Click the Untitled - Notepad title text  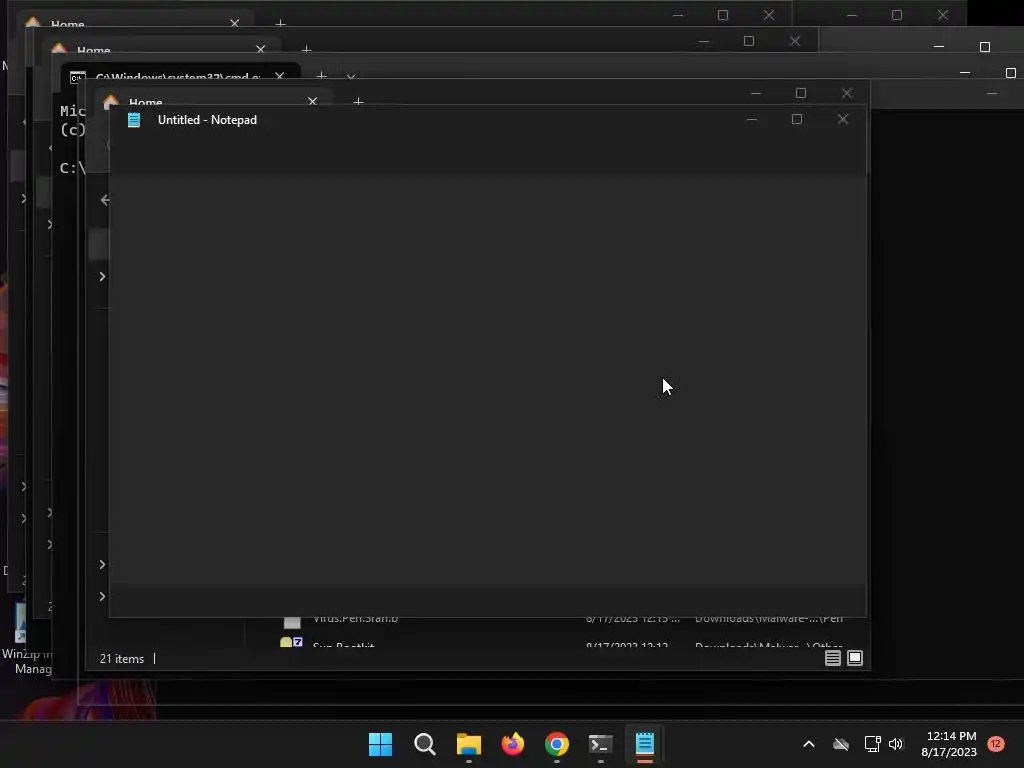pyautogui.click(x=207, y=120)
